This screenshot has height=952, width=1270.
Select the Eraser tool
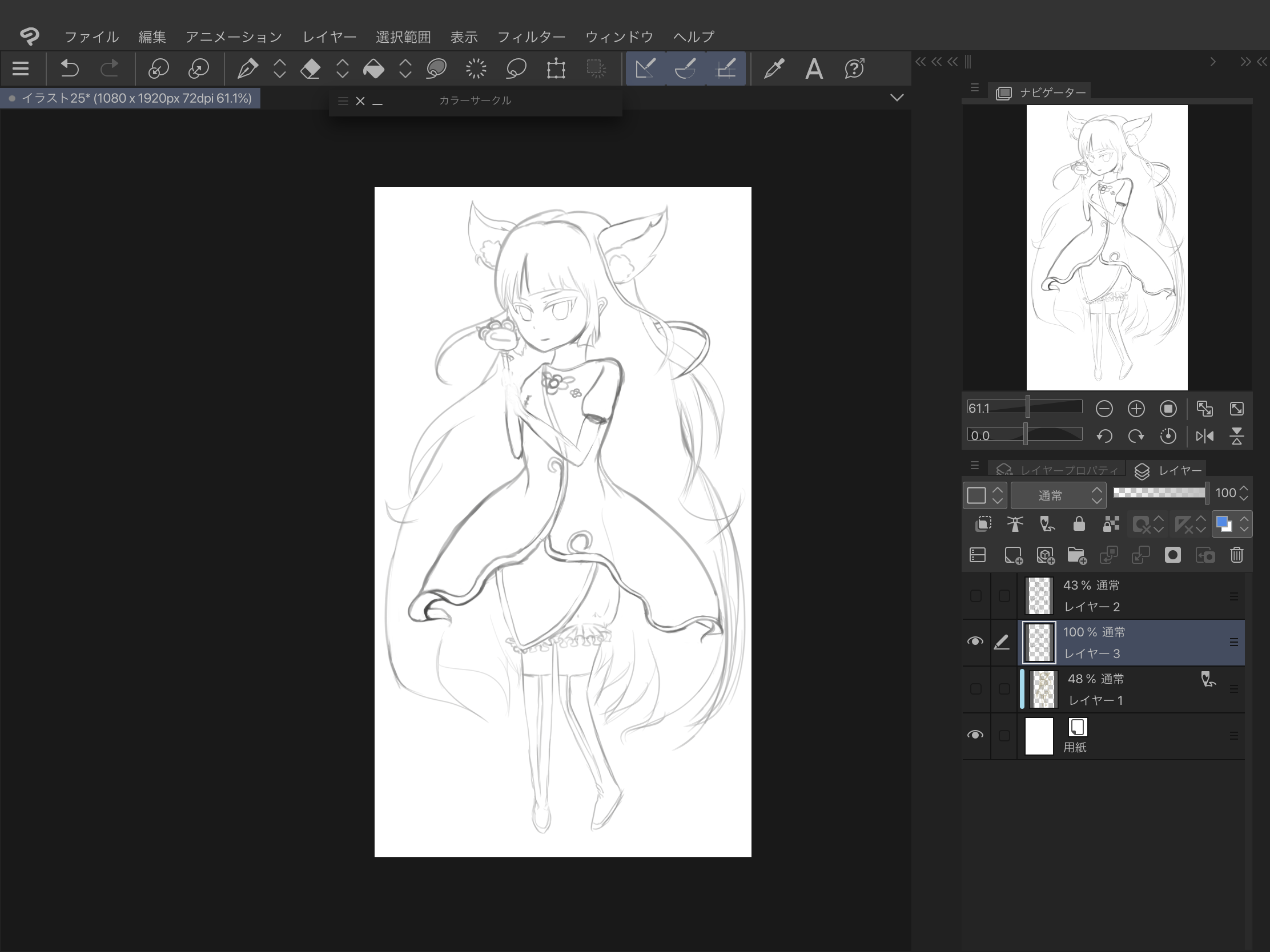pos(311,69)
